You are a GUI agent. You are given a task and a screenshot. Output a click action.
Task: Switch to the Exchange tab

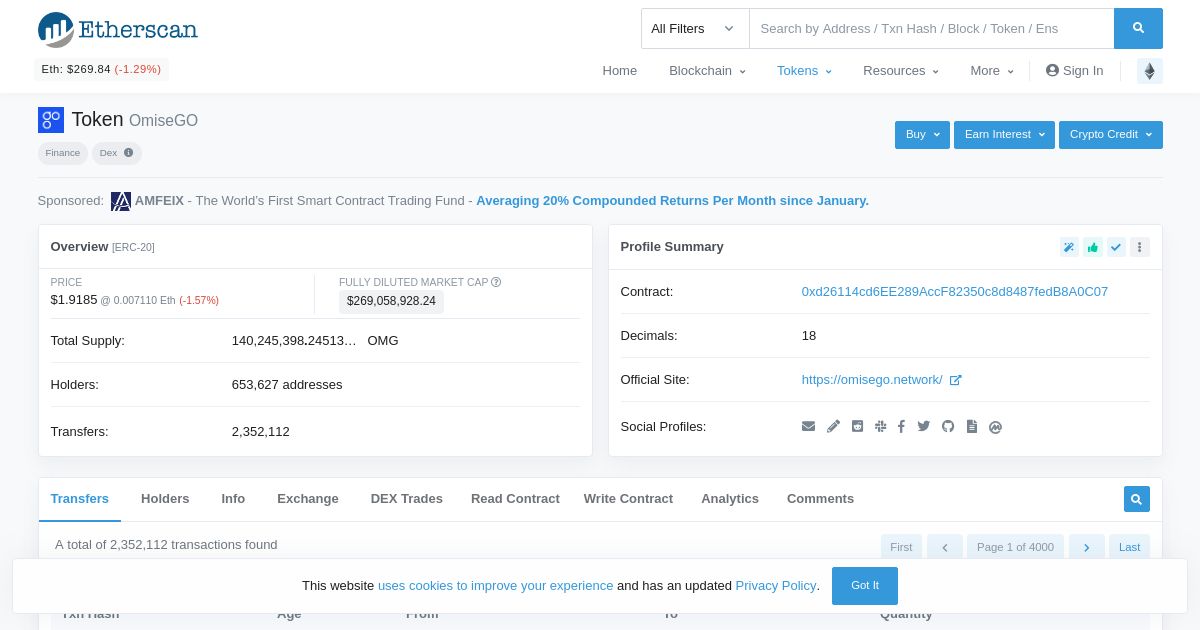pyautogui.click(x=308, y=499)
